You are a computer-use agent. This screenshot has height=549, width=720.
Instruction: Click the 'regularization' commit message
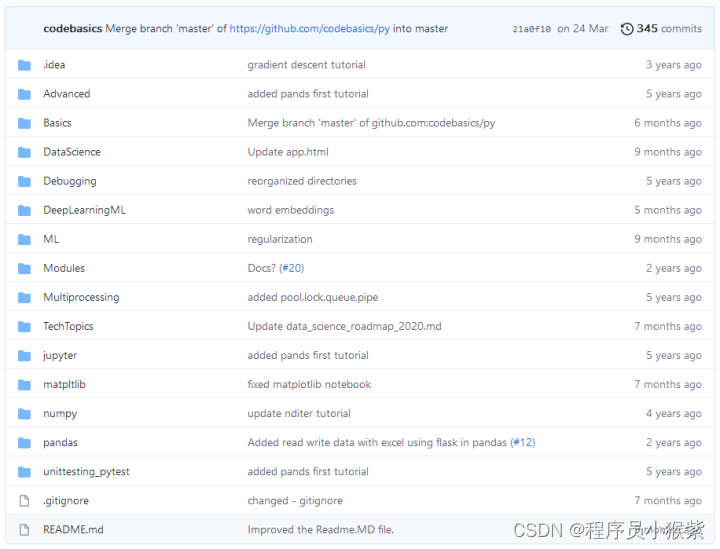pyautogui.click(x=280, y=239)
